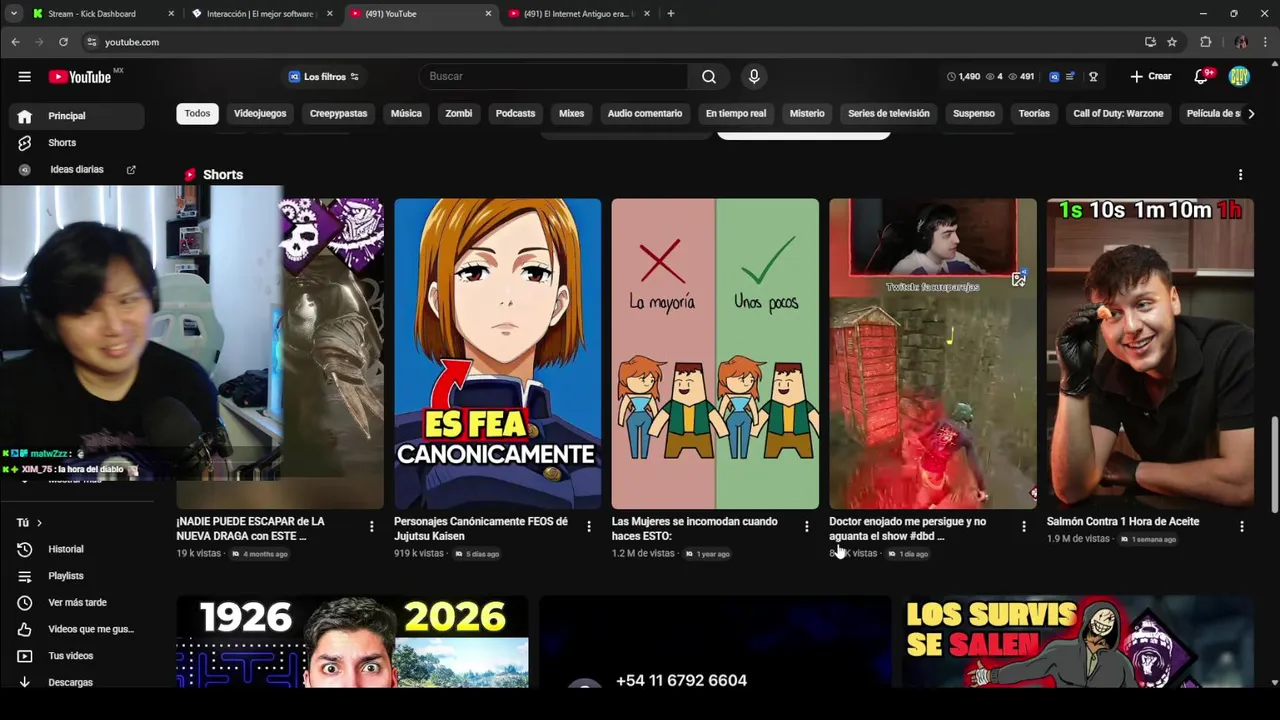
Task: Open the Salmón Contra 1 Hora de Aceite title
Action: click(1123, 522)
